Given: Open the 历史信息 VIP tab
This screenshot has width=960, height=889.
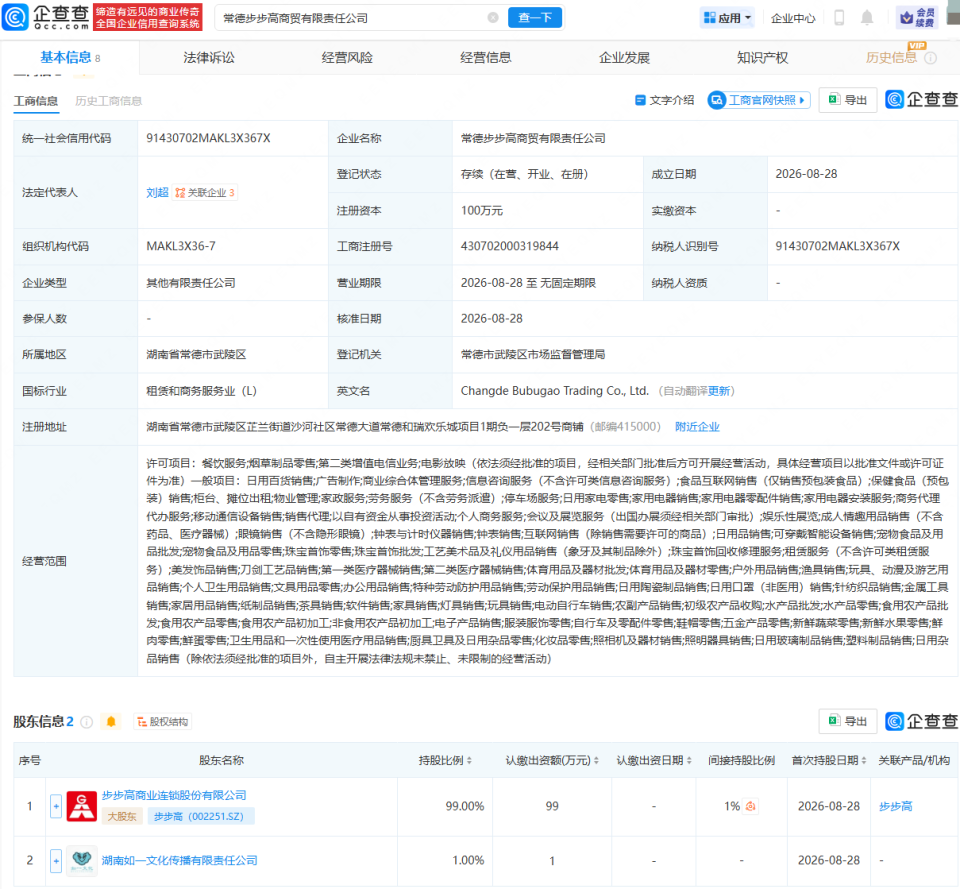Looking at the screenshot, I should (891, 58).
